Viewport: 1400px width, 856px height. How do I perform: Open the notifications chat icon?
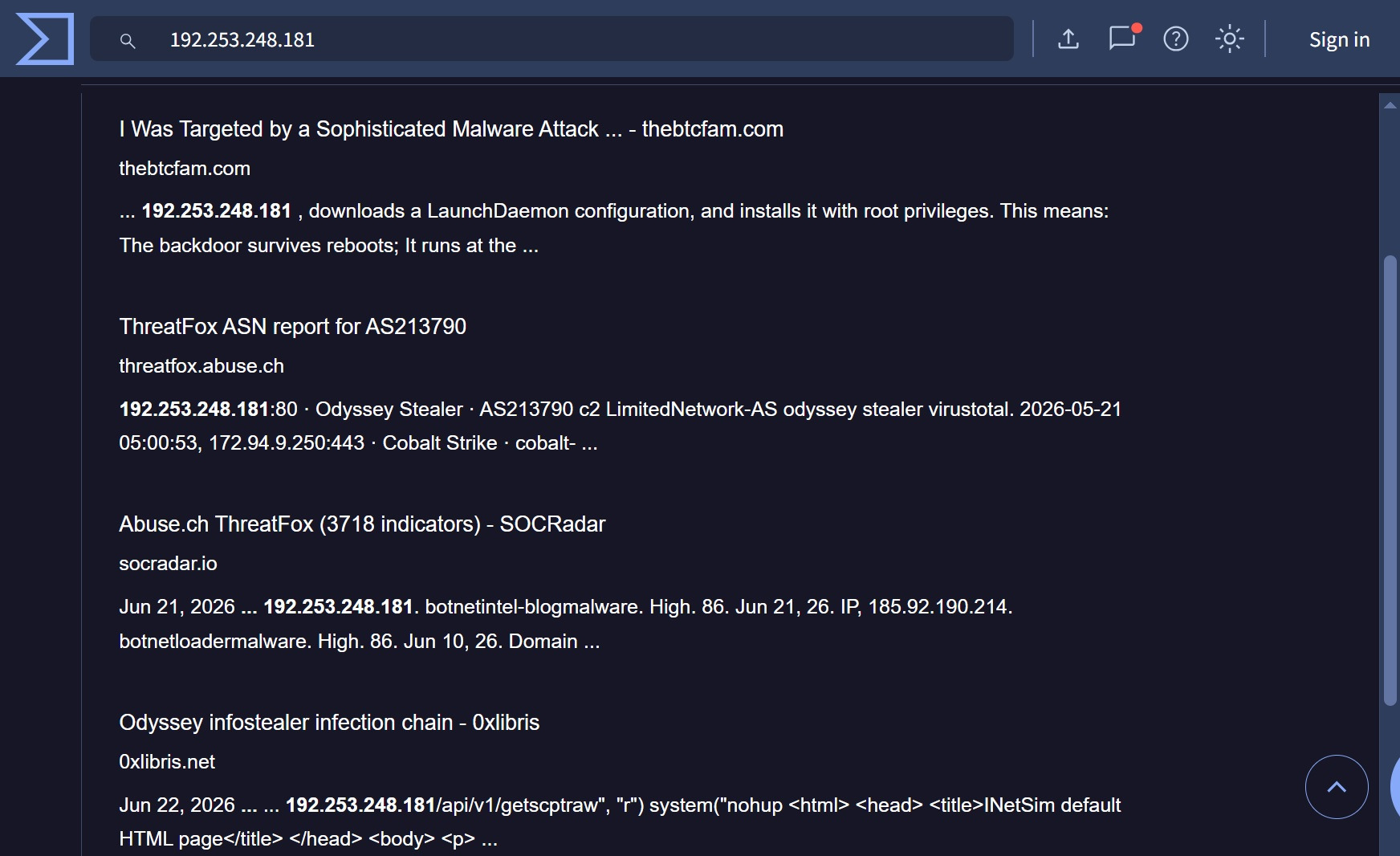pyautogui.click(x=1122, y=38)
